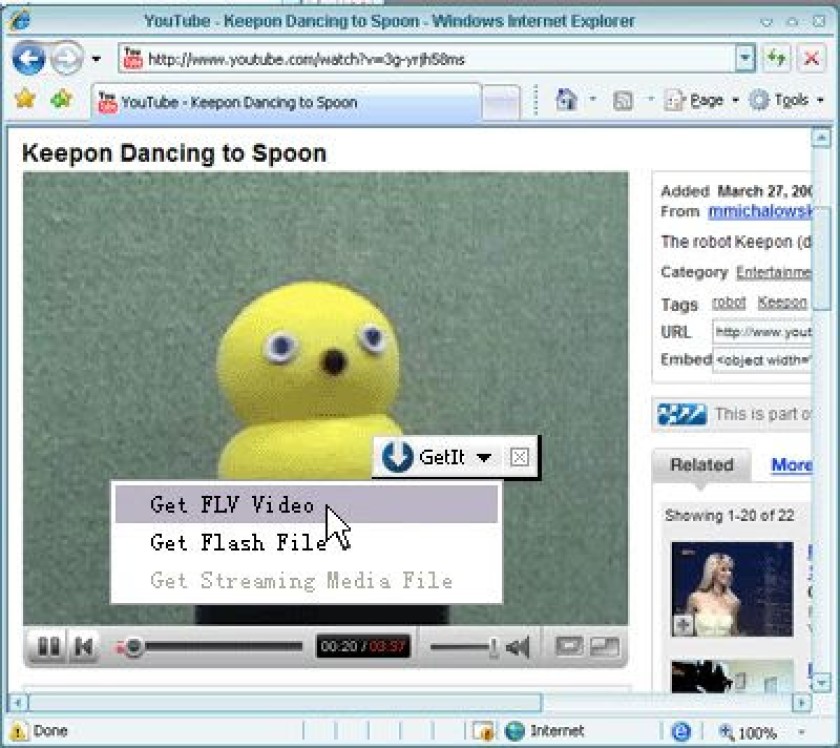Open a new blank tab

(x=500, y=102)
